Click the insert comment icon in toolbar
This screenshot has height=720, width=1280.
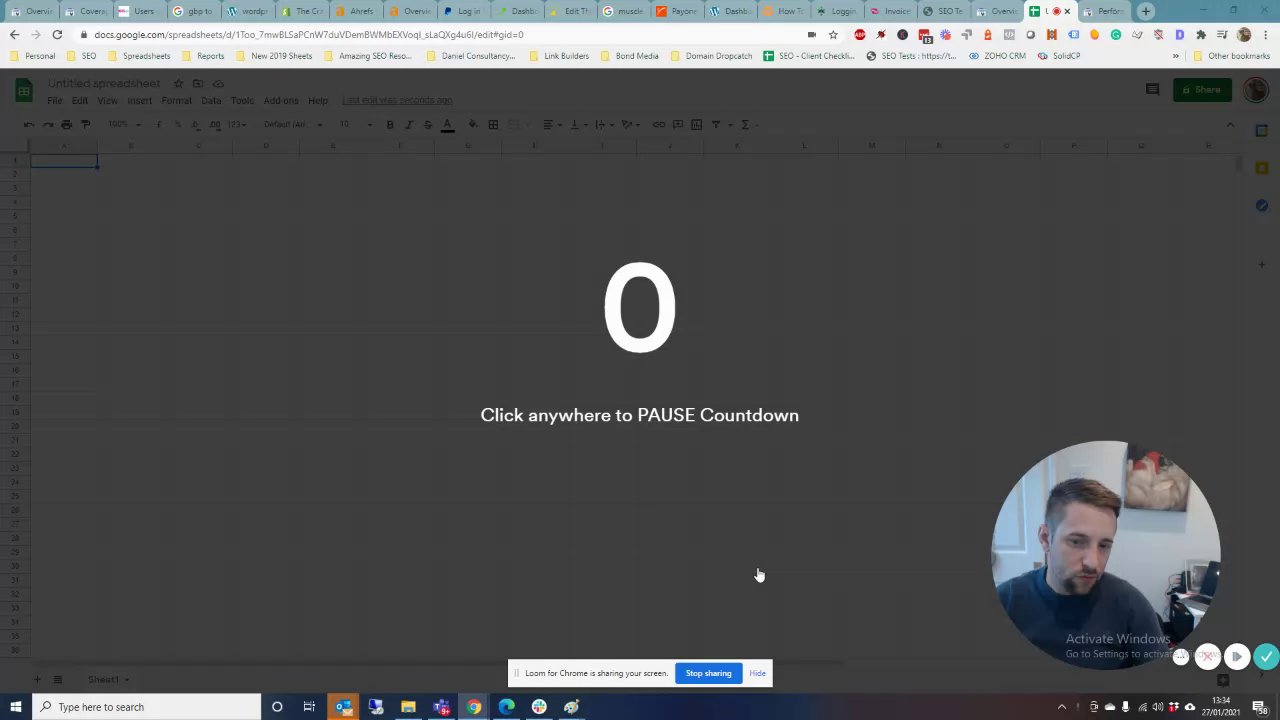pyautogui.click(x=678, y=124)
